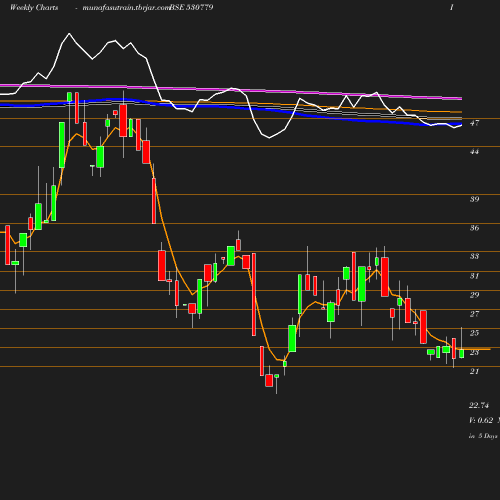Viewport: 500px width, 500px height.
Task: Click the price axis label 27
Action: pyautogui.click(x=474, y=314)
